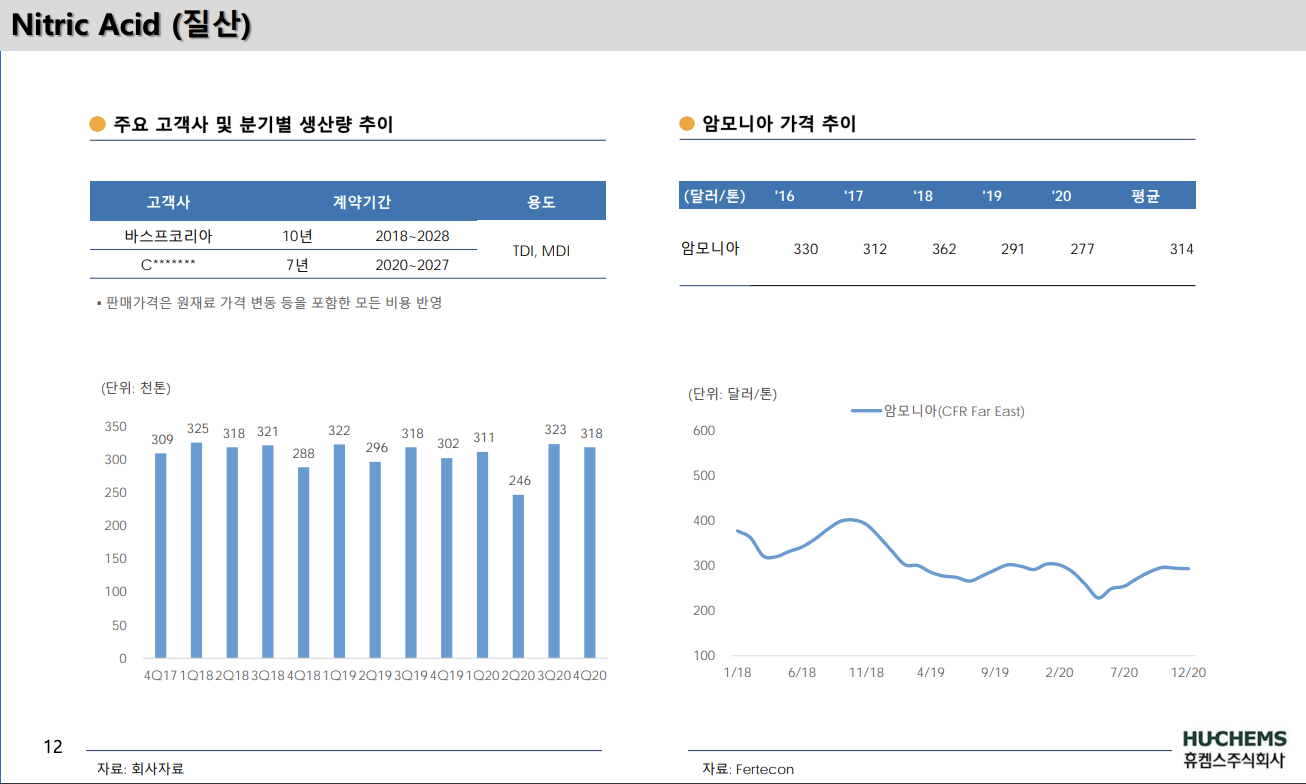The height and width of the screenshot is (784, 1306).
Task: Select the C******* customer cell
Action: coord(168,264)
